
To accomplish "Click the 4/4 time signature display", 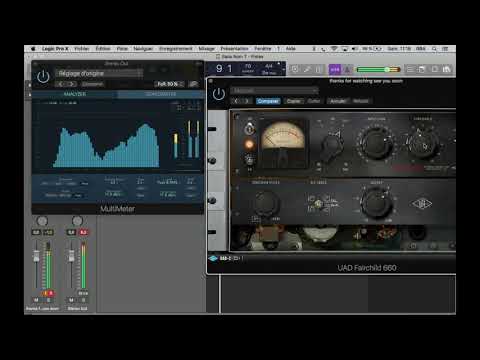I will (x=269, y=66).
